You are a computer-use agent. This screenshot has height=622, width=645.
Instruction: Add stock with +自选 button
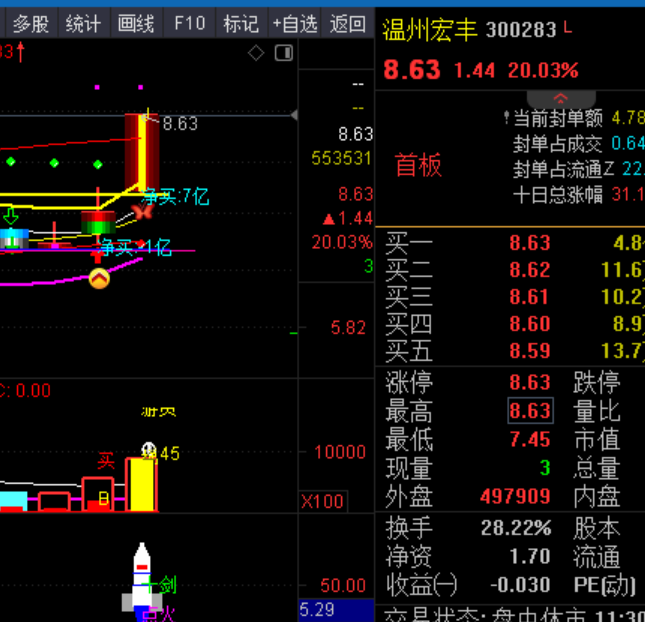click(295, 24)
